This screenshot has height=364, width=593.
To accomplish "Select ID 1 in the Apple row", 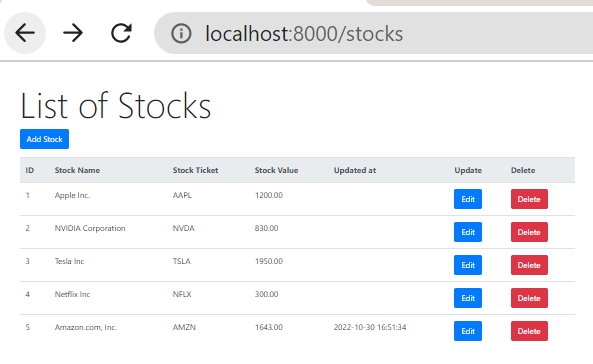I will click(x=27, y=195).
